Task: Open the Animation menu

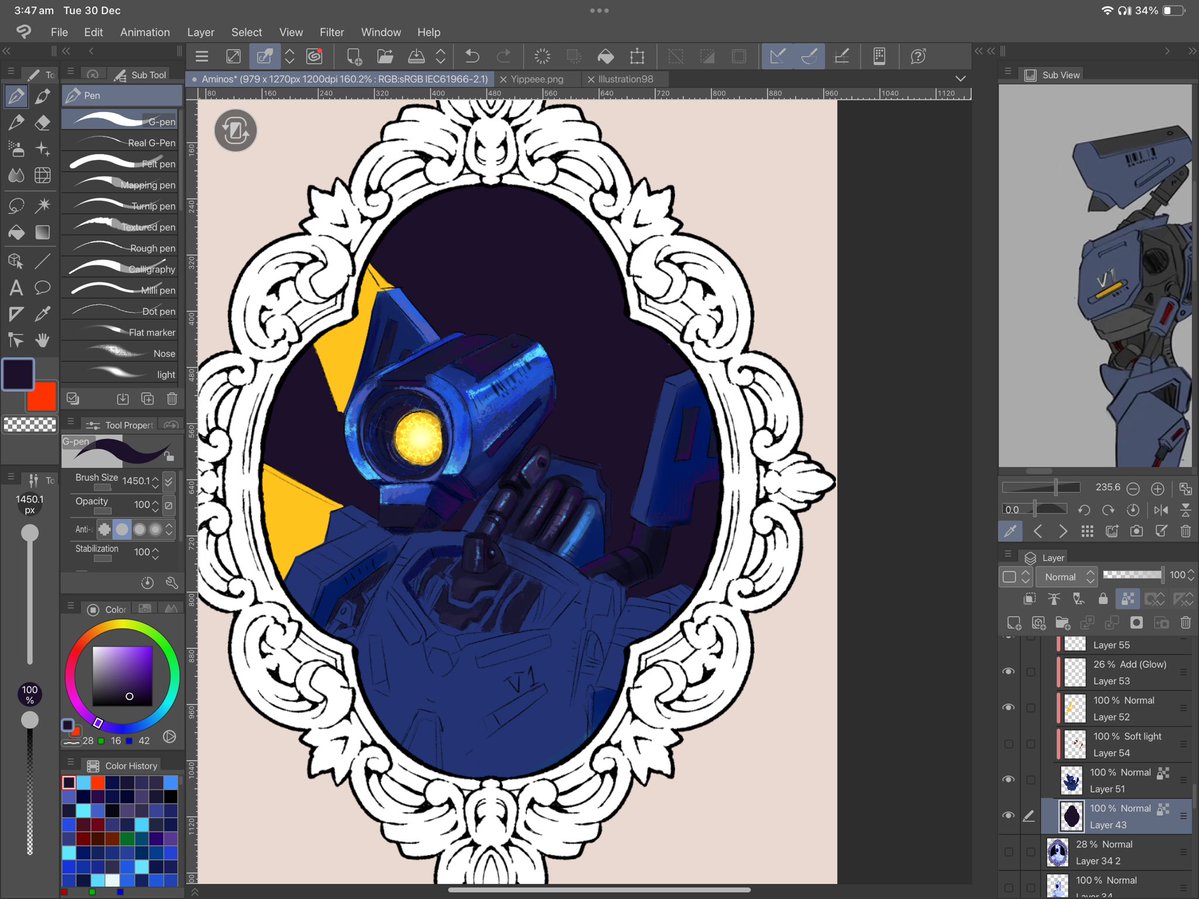Action: tap(145, 32)
